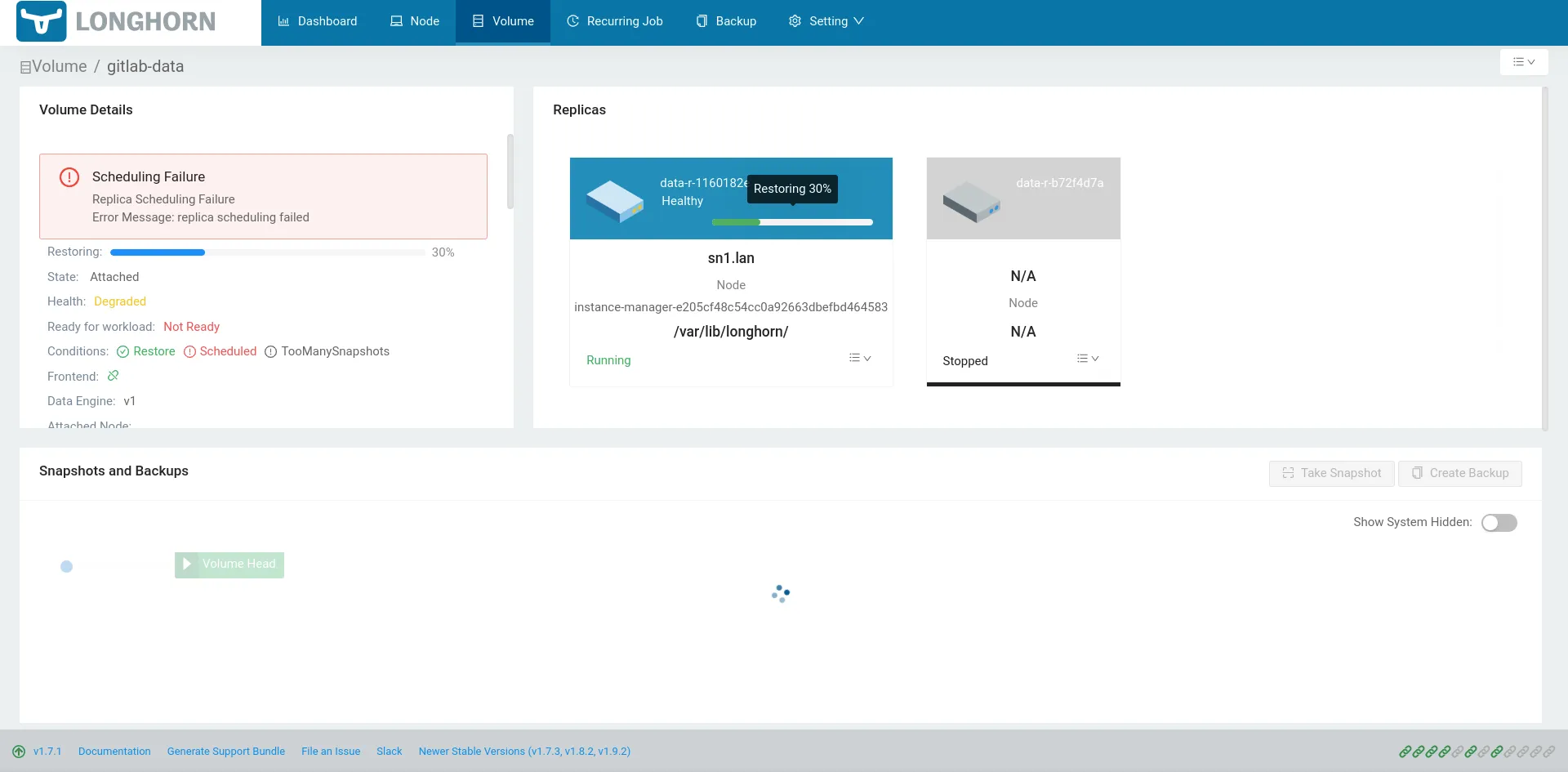Open the Generate Support Bundle link
Viewport: 1568px width, 772px height.
226,752
